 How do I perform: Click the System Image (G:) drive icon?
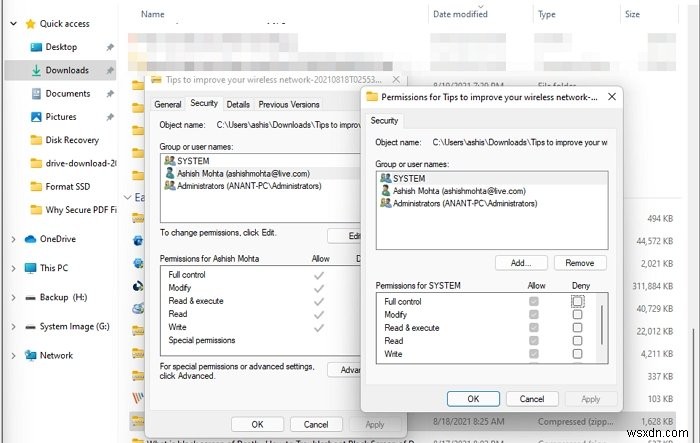[30, 326]
